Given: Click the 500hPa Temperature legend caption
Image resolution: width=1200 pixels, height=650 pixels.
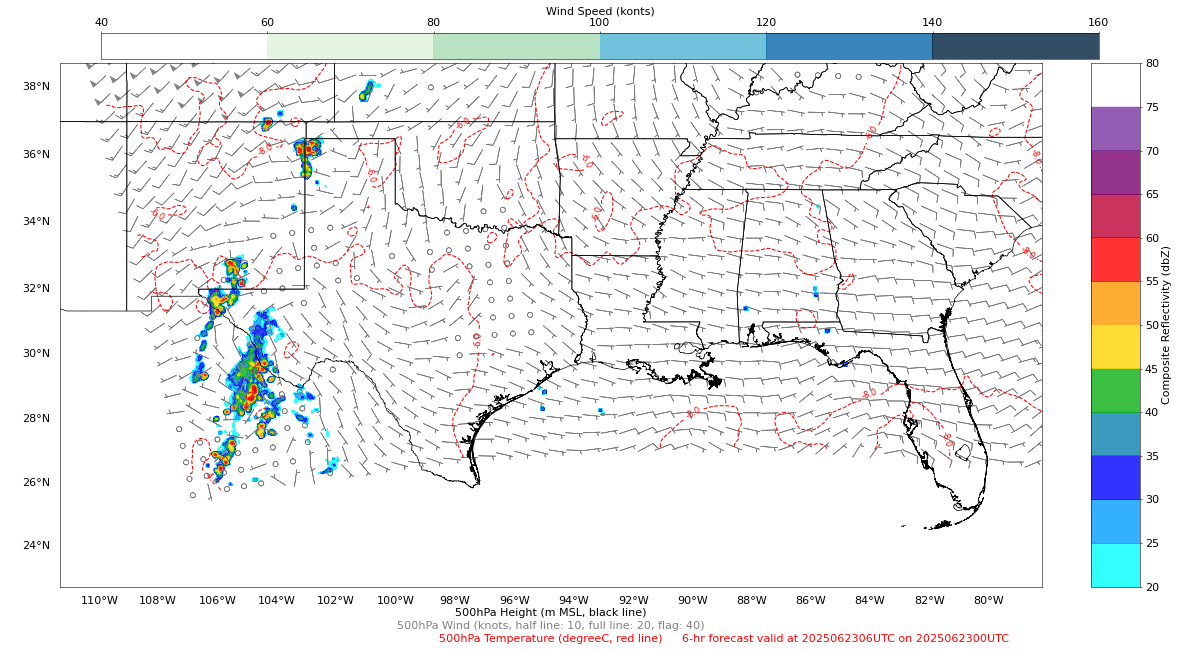Looking at the screenshot, I should (550, 638).
